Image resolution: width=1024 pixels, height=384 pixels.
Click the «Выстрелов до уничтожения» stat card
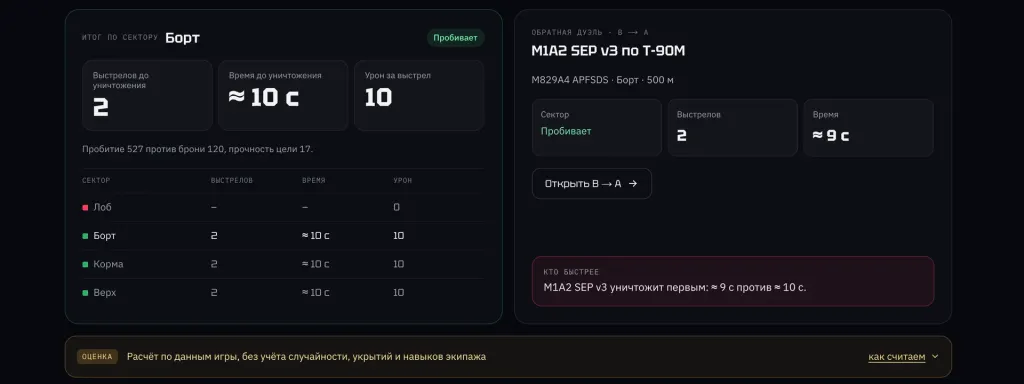[x=148, y=95]
